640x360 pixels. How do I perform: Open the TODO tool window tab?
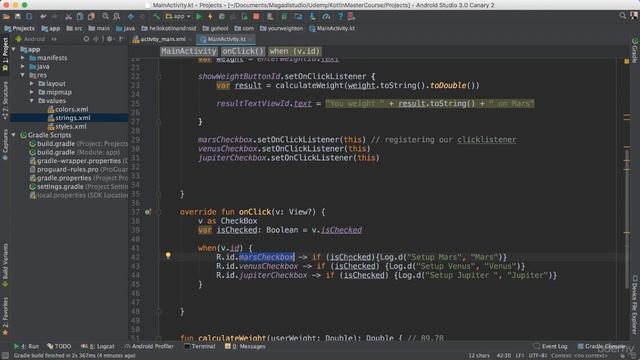point(59,346)
